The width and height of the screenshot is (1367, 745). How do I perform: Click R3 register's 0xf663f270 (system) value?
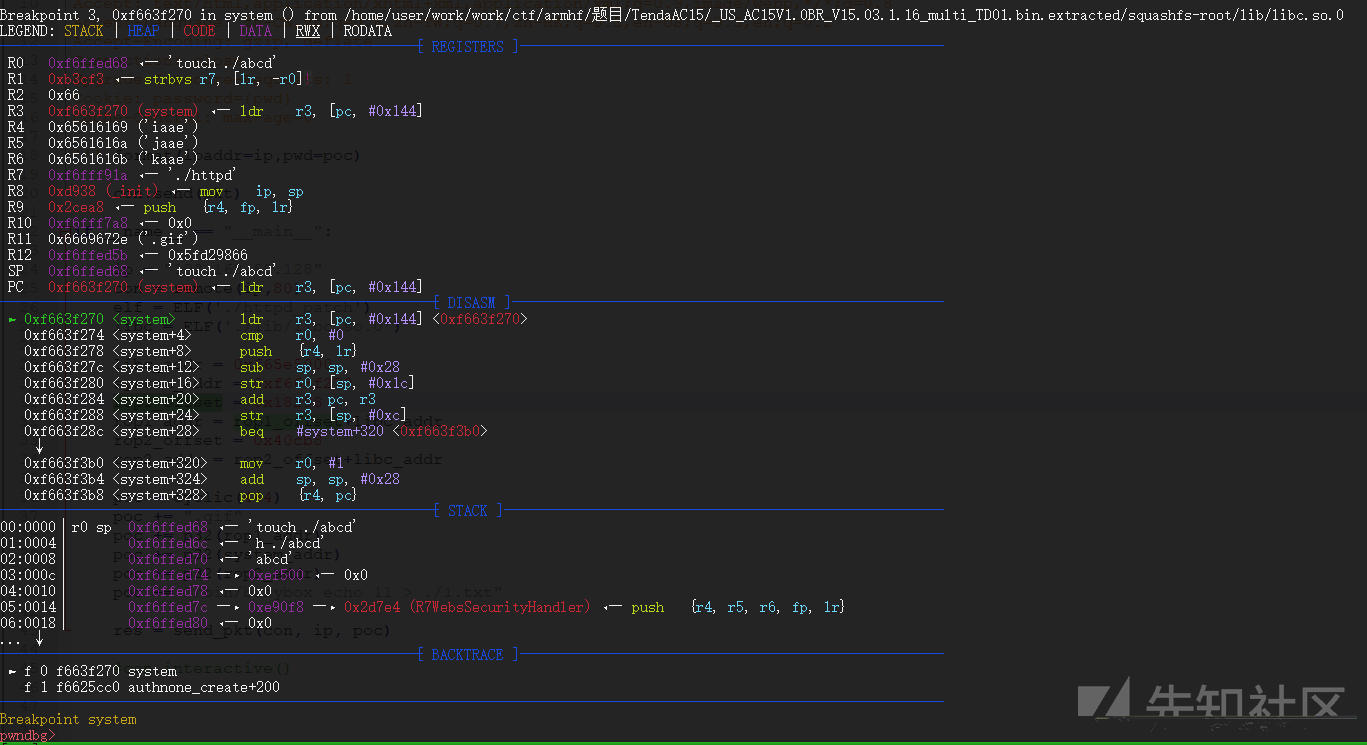tap(124, 111)
